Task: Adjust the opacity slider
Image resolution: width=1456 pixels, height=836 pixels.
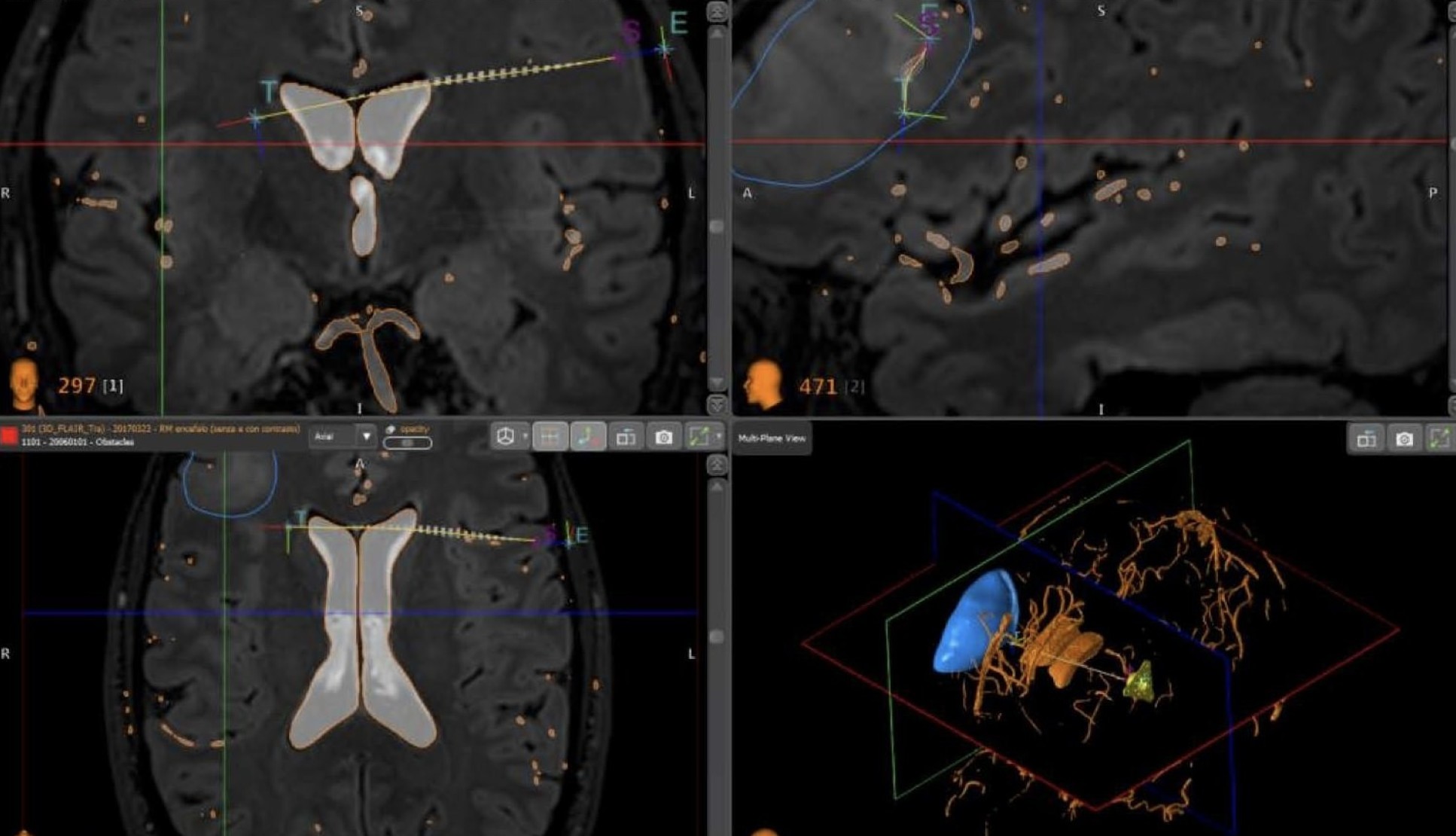Action: tap(407, 443)
